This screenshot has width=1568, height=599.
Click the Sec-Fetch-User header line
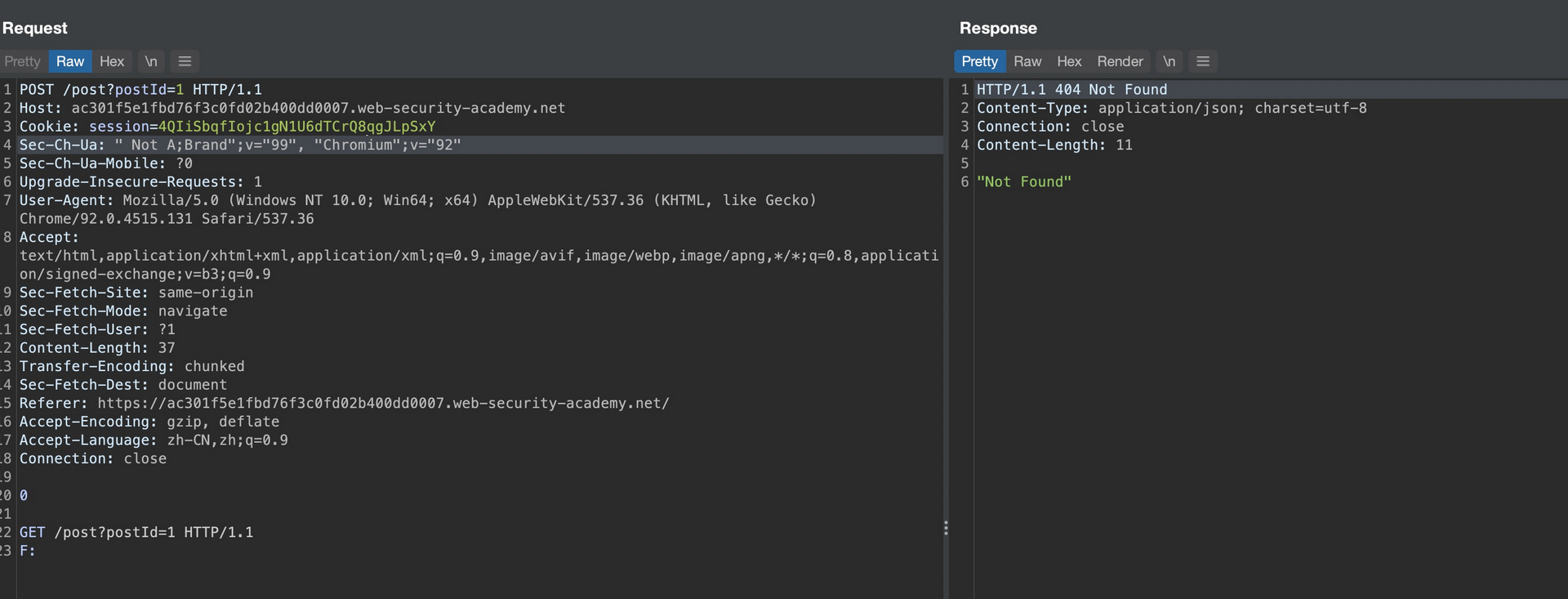pos(97,329)
